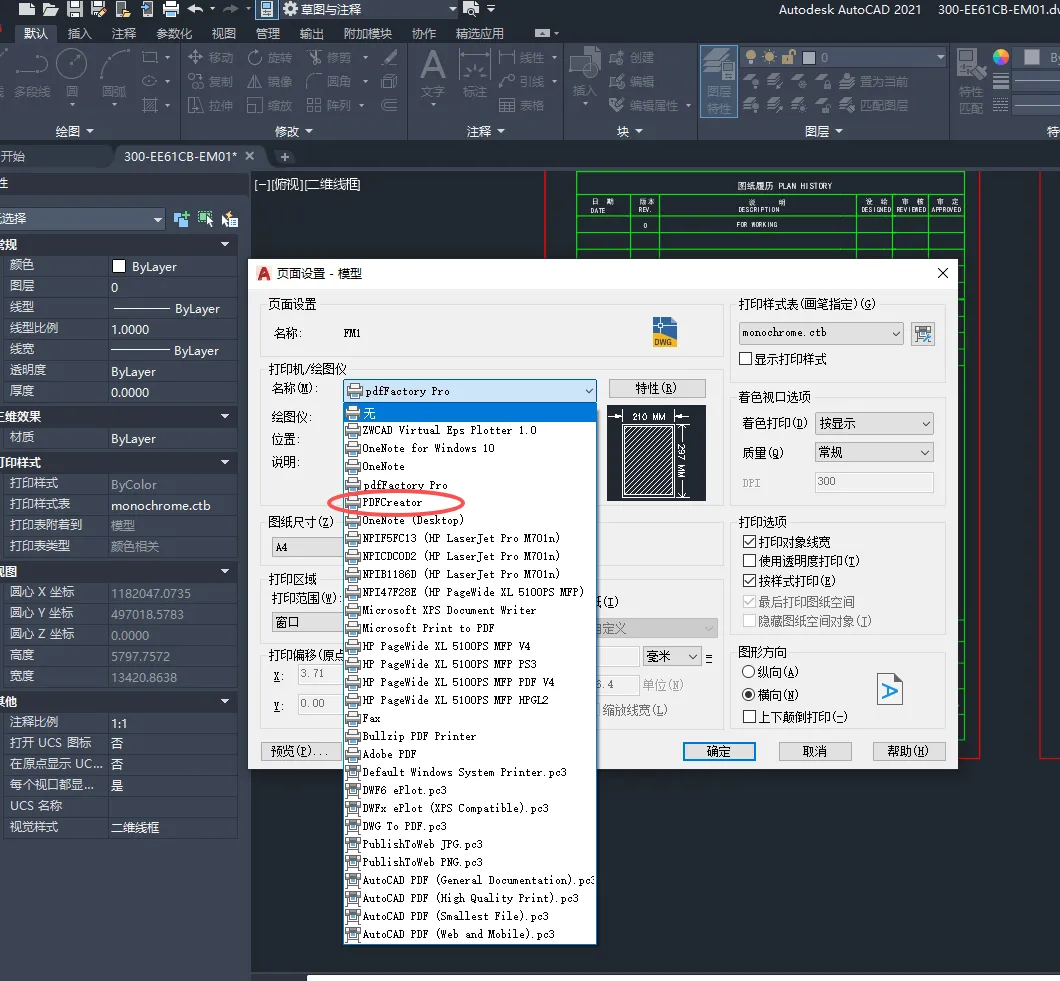
Task: Open the 视图 ribbon tab
Action: coord(224,33)
